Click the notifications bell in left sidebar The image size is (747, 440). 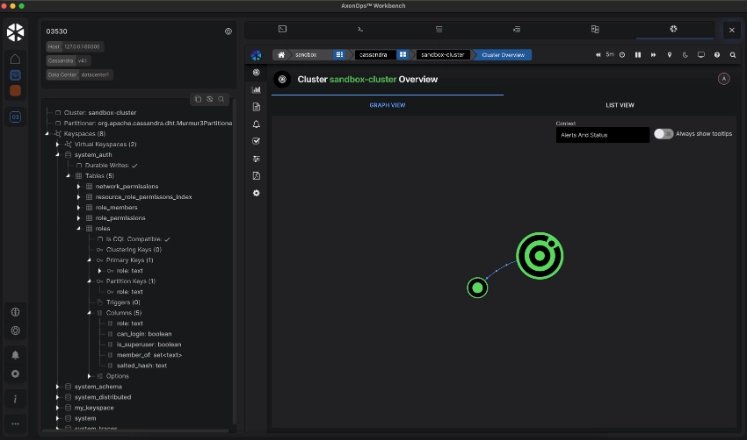tap(15, 354)
